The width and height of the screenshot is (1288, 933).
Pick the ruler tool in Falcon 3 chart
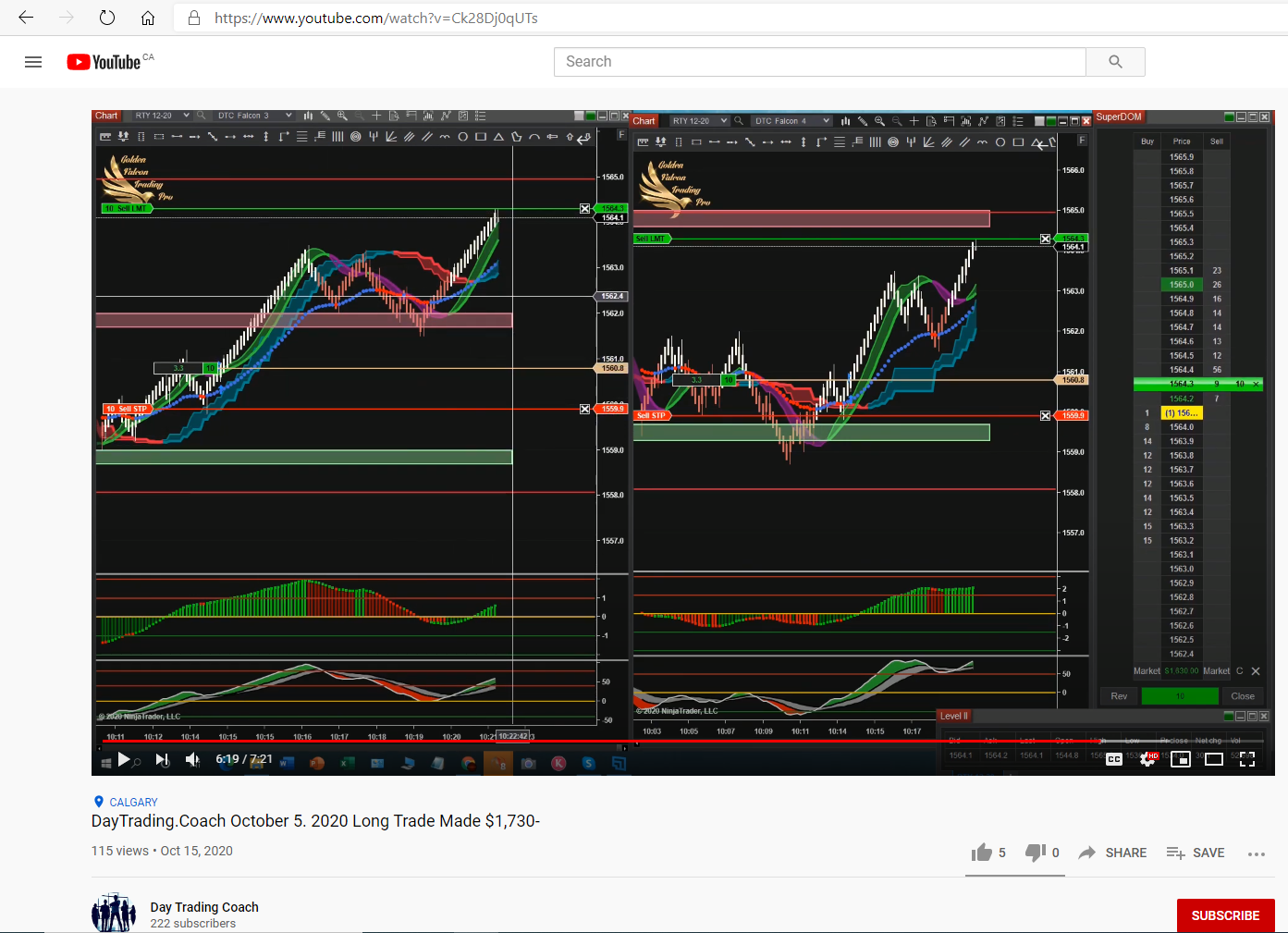point(105,137)
